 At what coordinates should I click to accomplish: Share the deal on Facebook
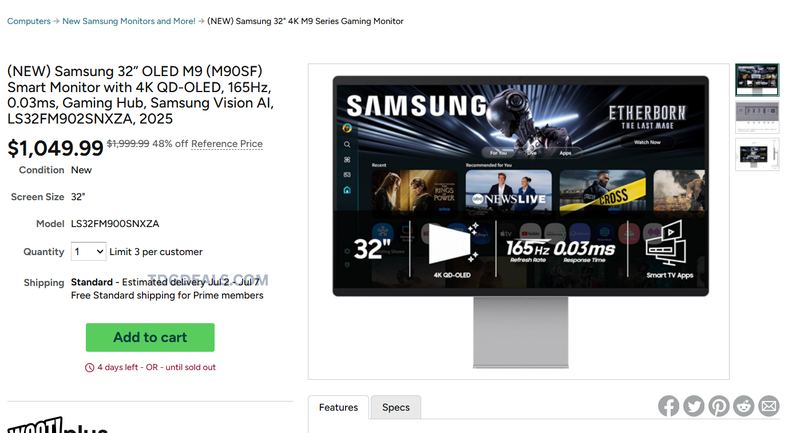click(668, 406)
